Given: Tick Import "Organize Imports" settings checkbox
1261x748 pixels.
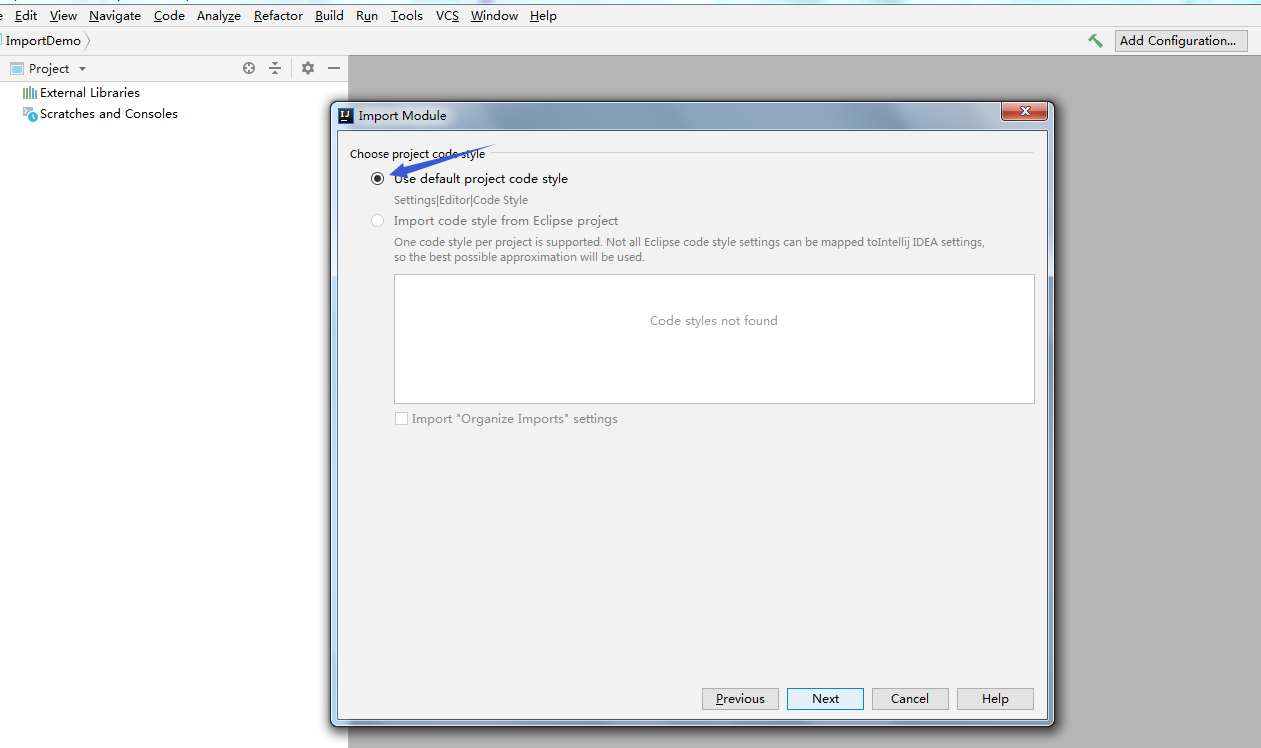Looking at the screenshot, I should pos(401,419).
